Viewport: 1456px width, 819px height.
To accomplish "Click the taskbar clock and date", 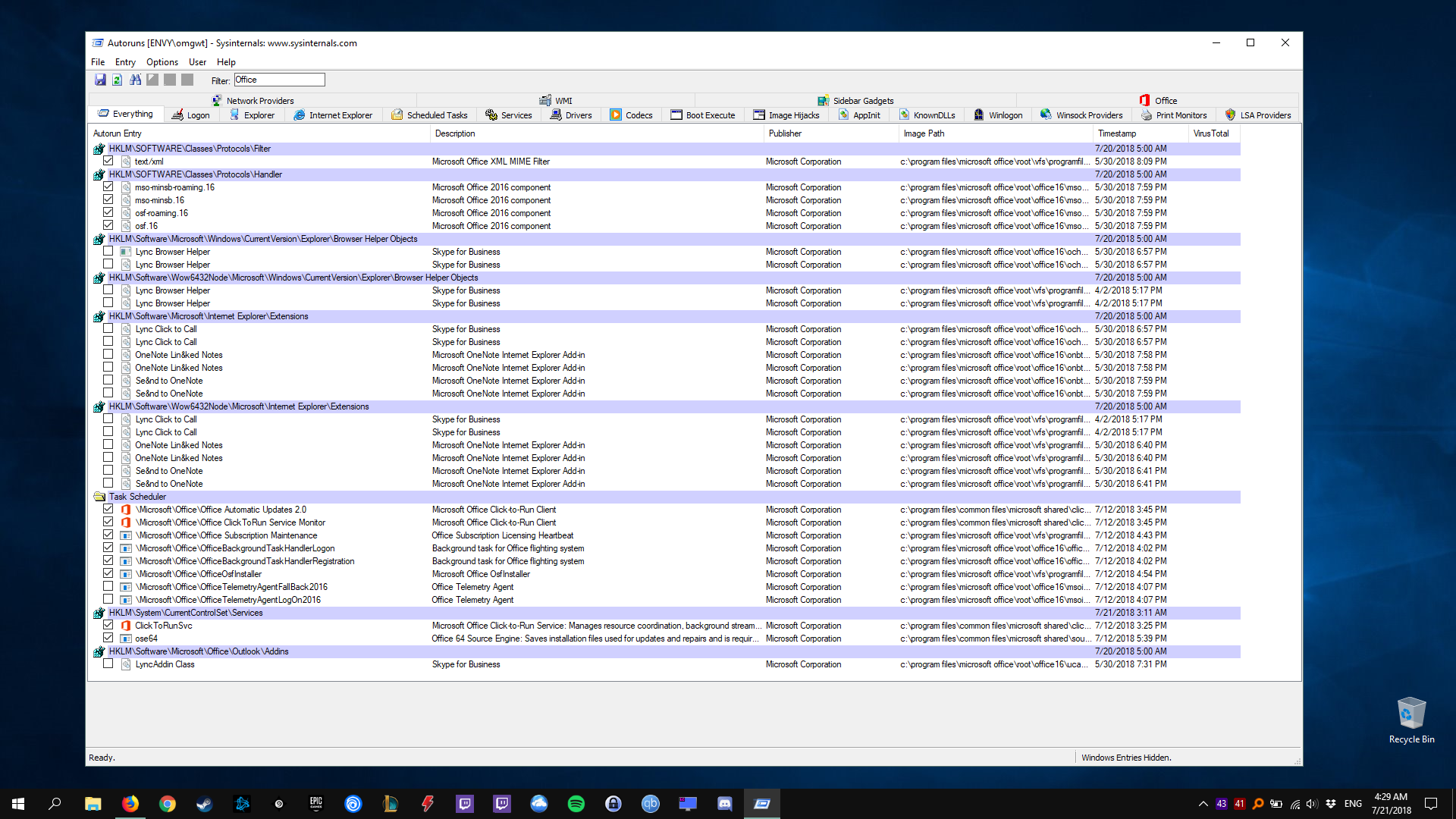I will click(1391, 804).
